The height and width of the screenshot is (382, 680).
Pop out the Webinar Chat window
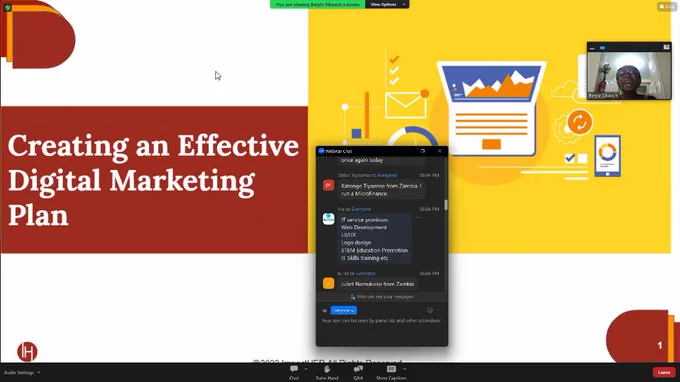[x=422, y=151]
